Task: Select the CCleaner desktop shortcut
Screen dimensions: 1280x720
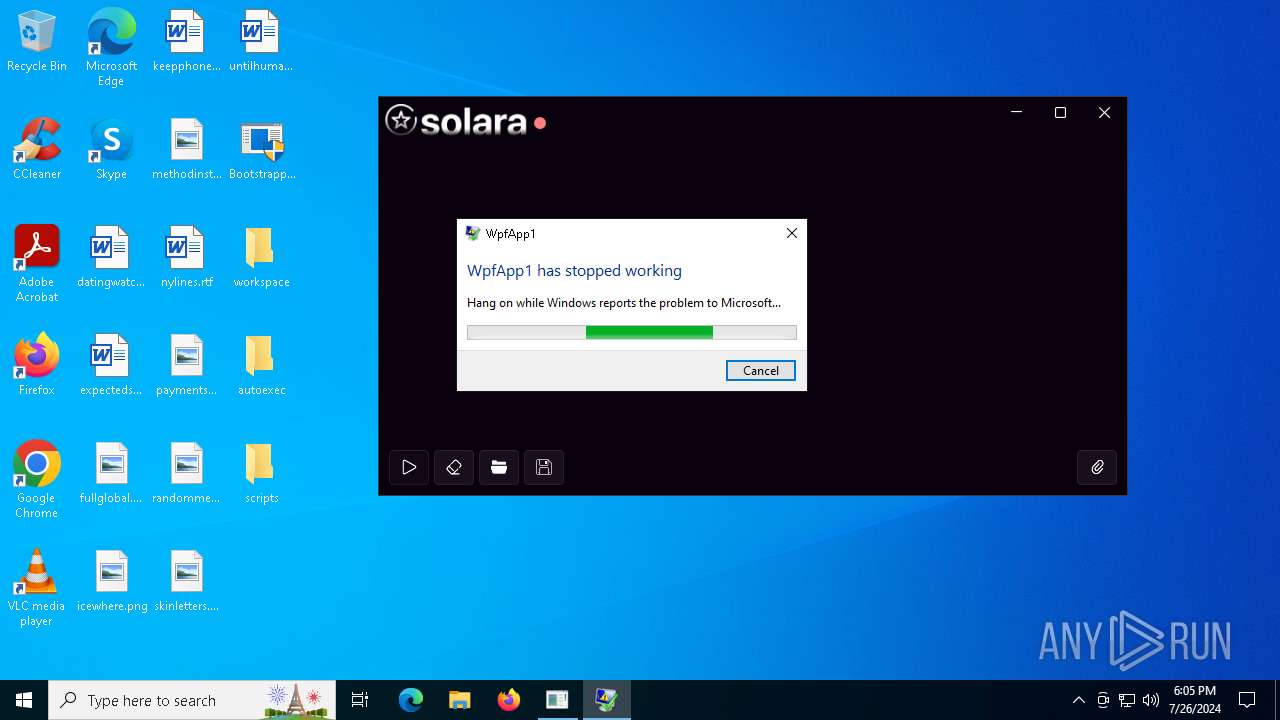Action: point(37,150)
